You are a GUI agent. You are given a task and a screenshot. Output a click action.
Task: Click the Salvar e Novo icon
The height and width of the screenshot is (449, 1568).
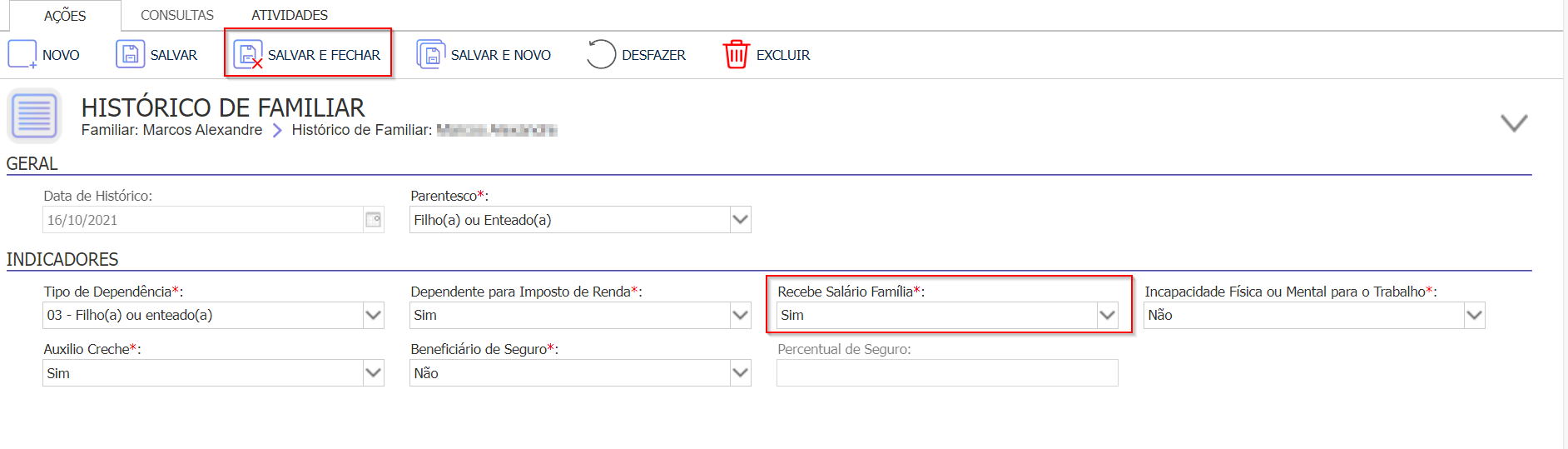pos(431,55)
